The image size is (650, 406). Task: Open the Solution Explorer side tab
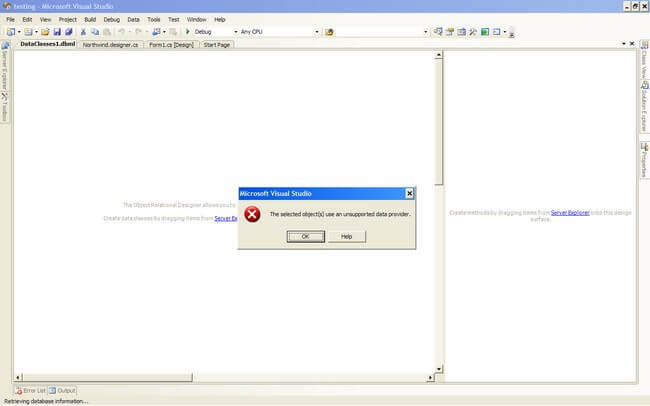pos(644,107)
